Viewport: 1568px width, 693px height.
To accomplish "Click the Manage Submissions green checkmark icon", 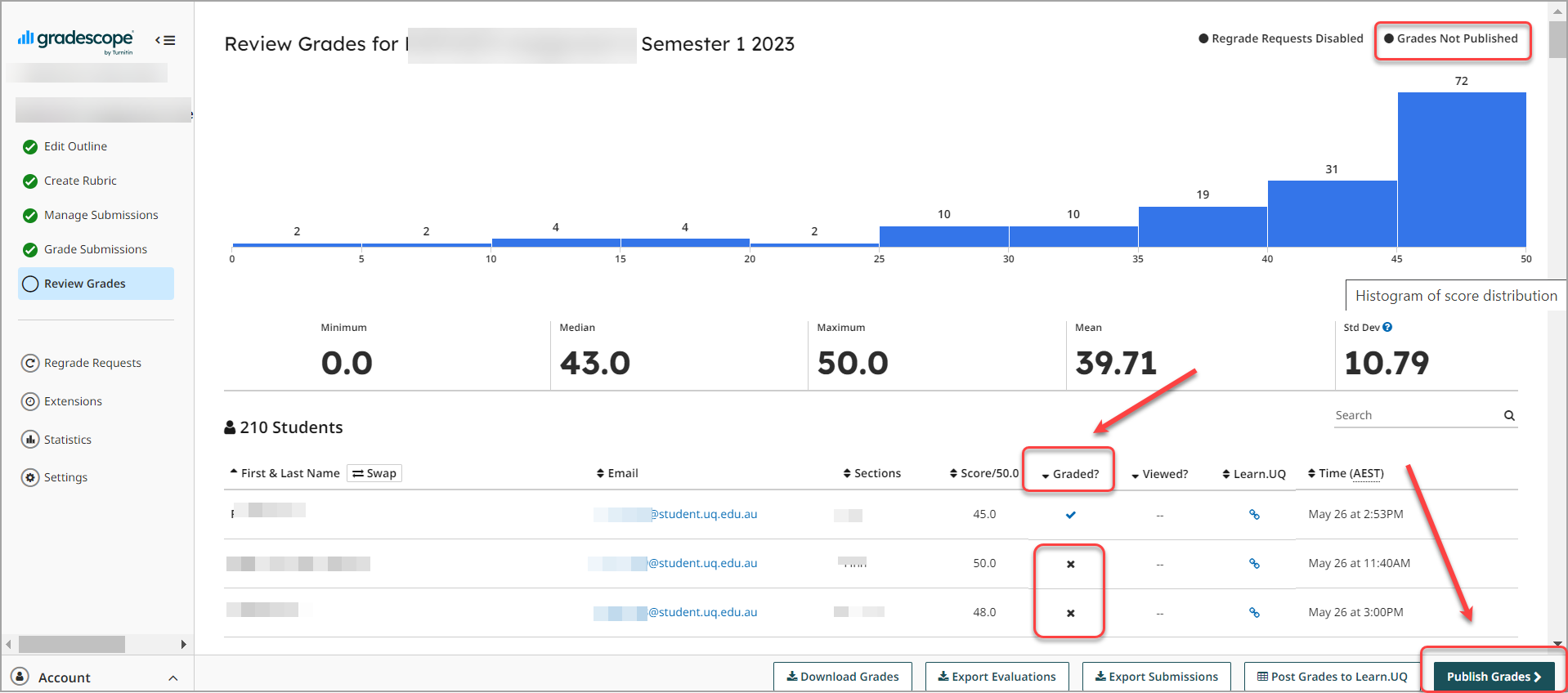I will (30, 216).
